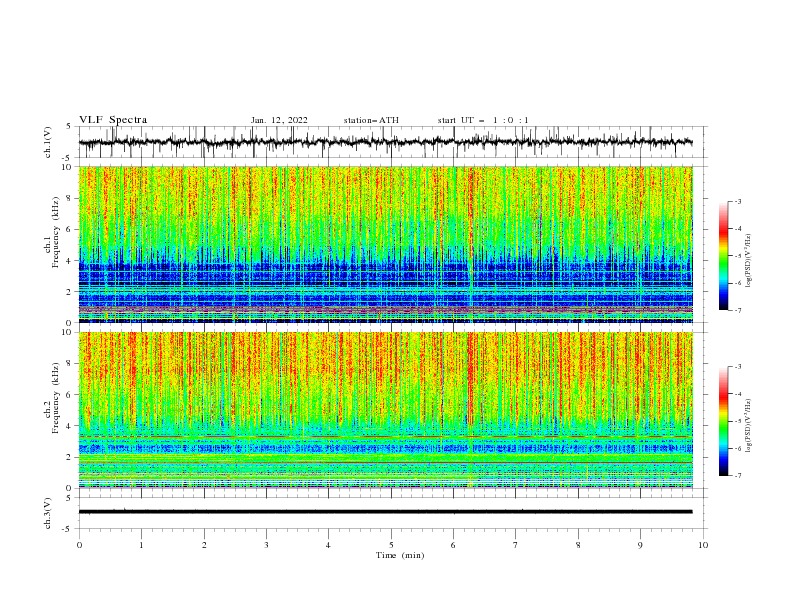The width and height of the screenshot is (792, 612).
Task: Click time axis tick label '5'
Action: point(391,545)
